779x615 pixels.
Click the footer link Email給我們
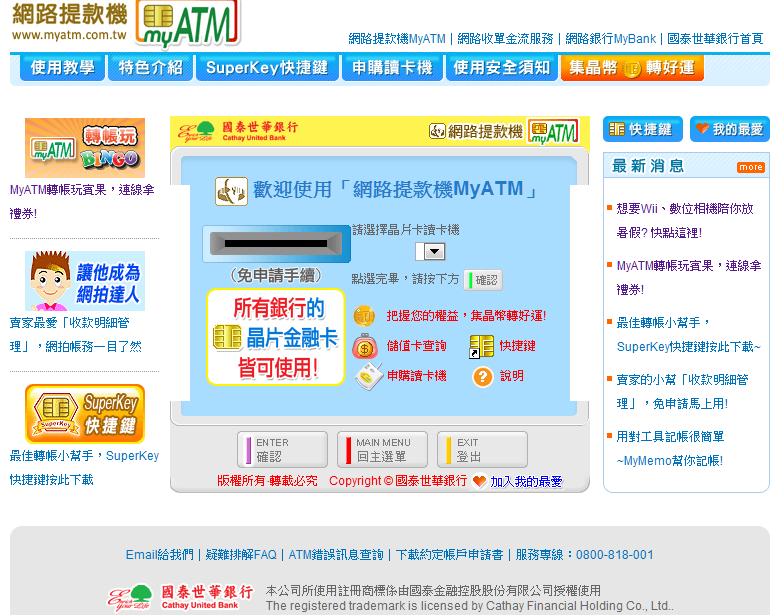tap(159, 555)
